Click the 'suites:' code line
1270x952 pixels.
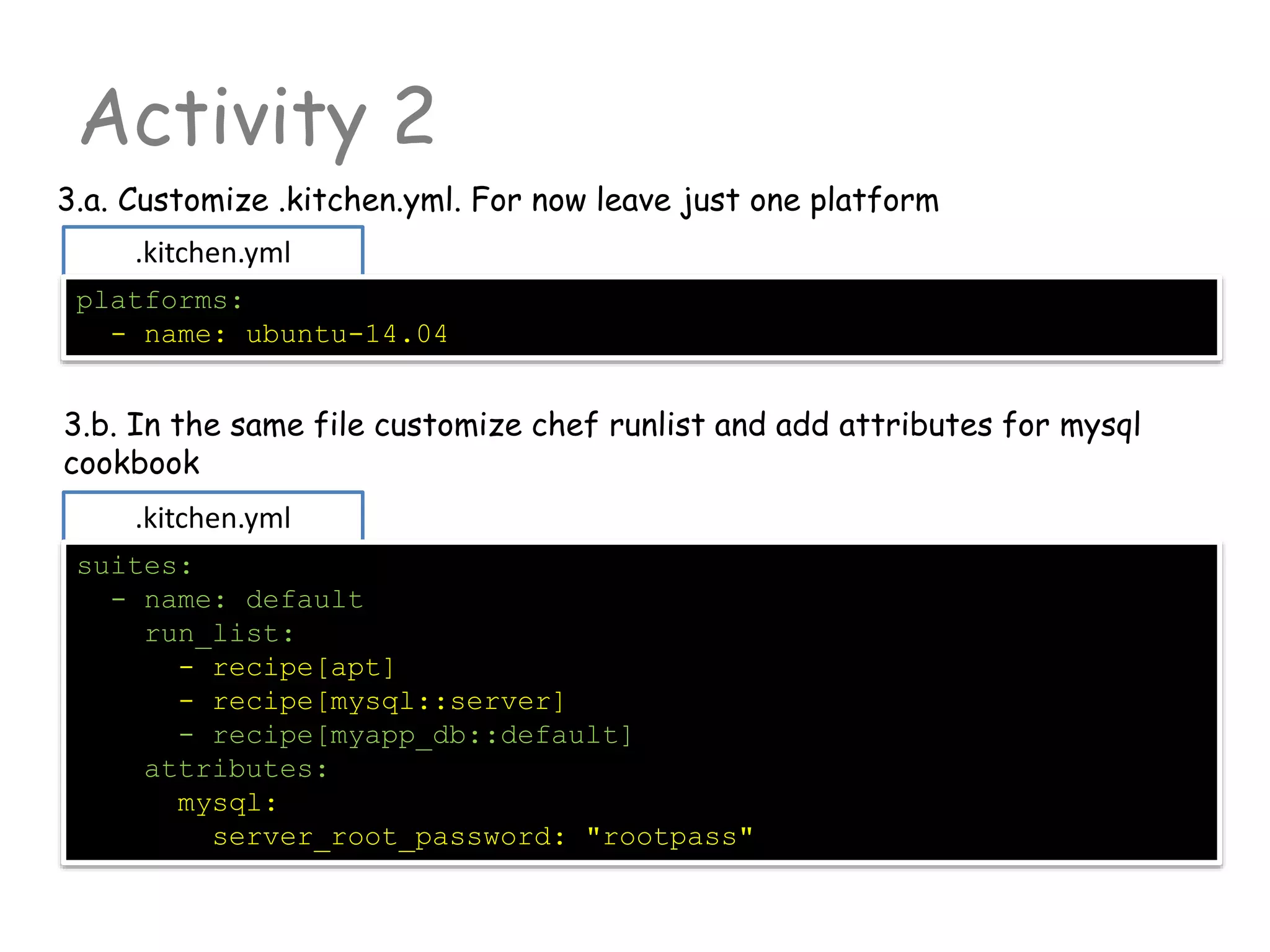coord(135,566)
